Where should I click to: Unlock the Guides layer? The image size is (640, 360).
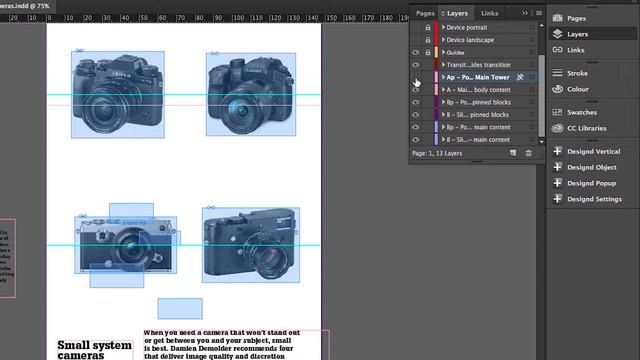(x=427, y=52)
